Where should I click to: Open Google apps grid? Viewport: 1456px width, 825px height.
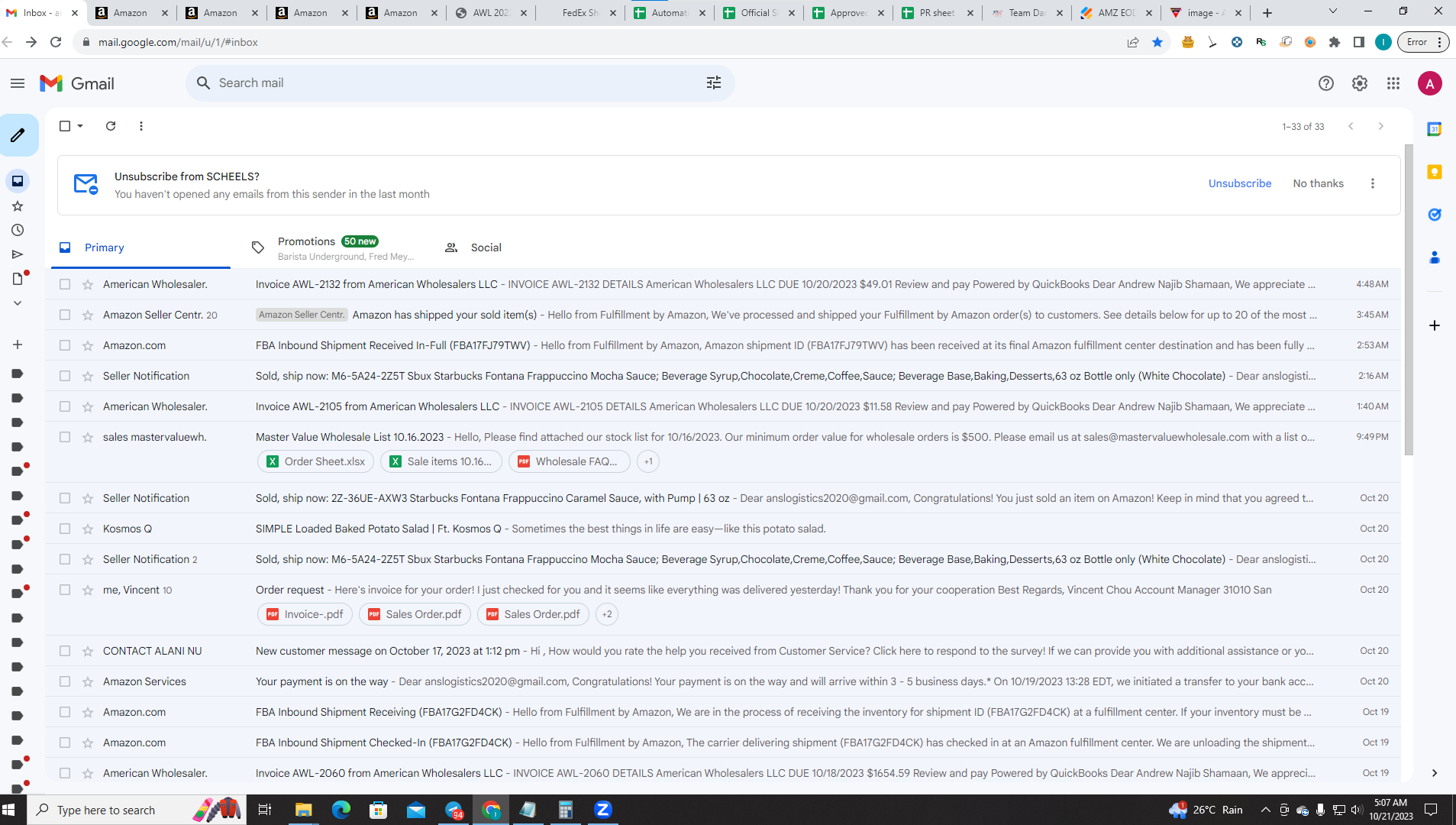[1393, 83]
